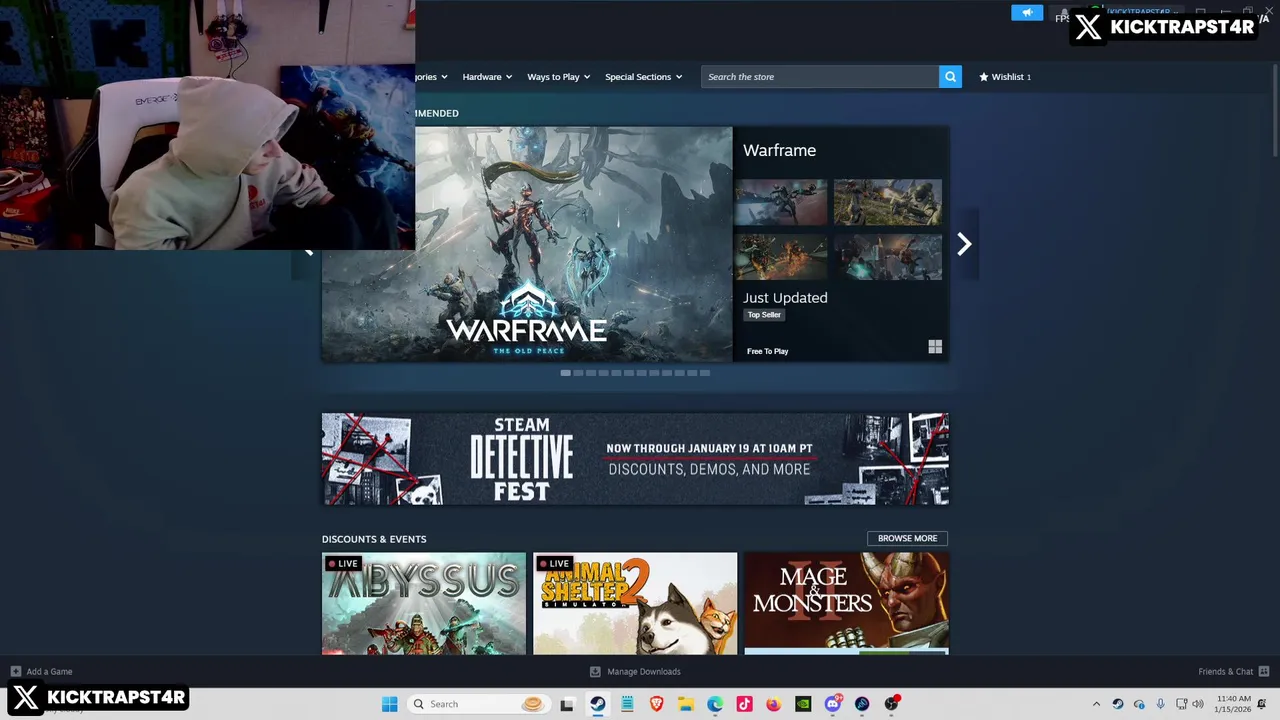The height and width of the screenshot is (720, 1280).
Task: Click in the Search the store field
Action: tap(820, 77)
